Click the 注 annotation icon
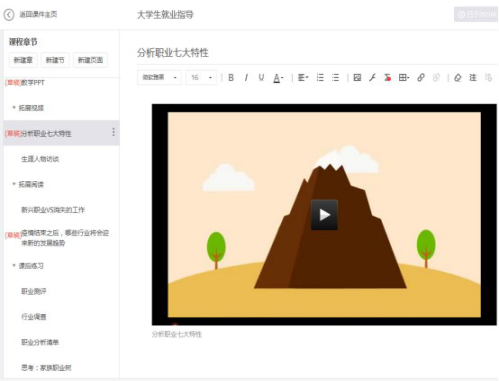Viewport: 499px width, 381px height. 473,78
